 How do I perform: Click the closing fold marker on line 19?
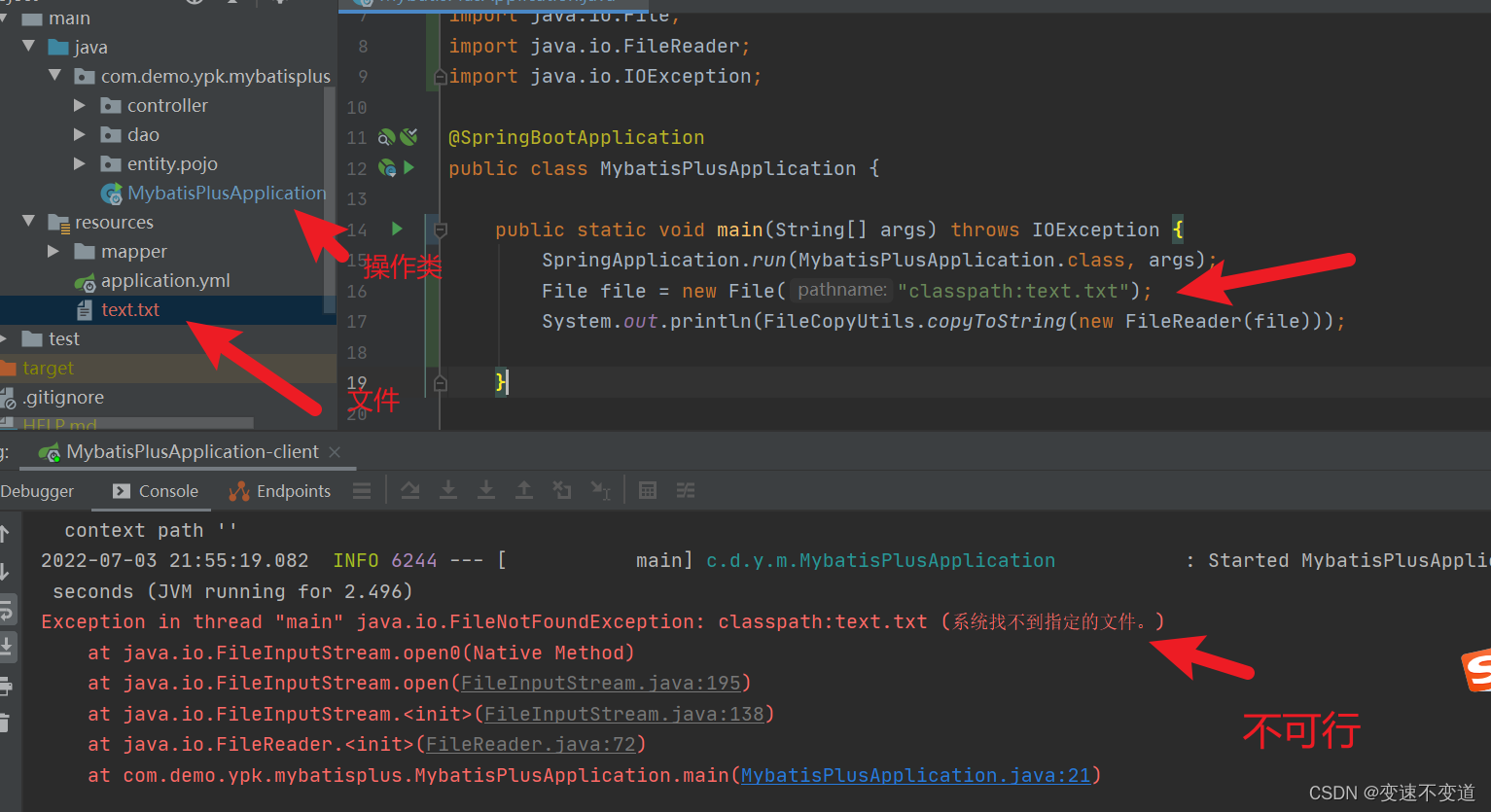440,383
